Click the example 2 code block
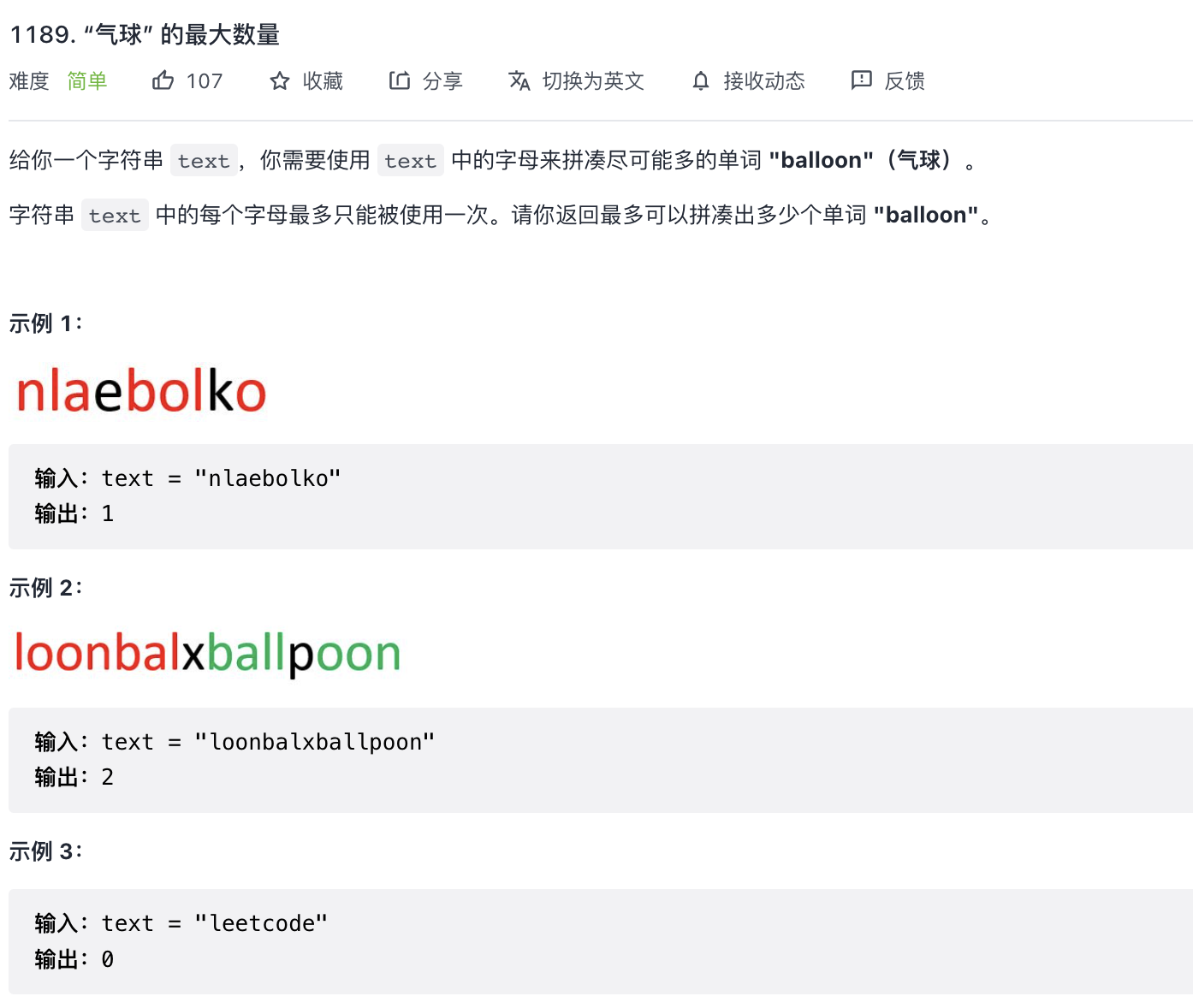Screen dimensions: 1193x1008 click(x=599, y=760)
